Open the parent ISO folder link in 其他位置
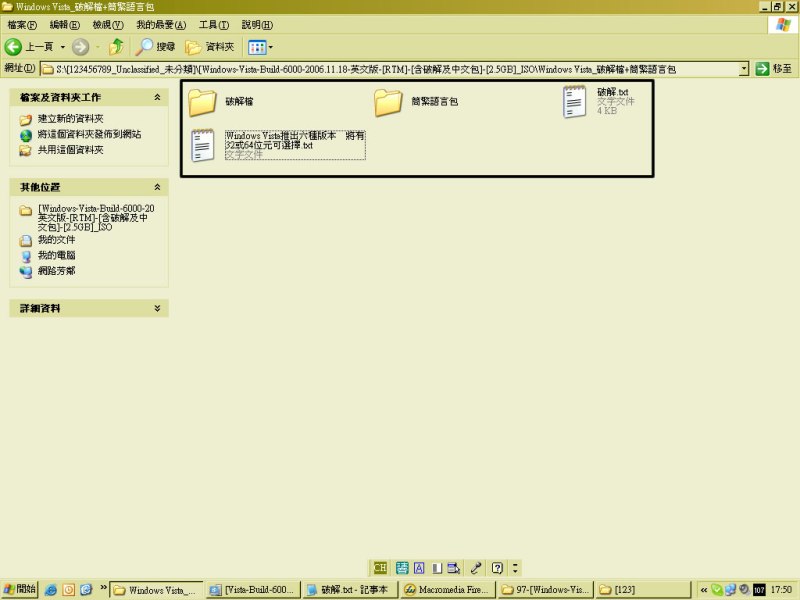Screen dimensions: 800x600 click(96, 217)
